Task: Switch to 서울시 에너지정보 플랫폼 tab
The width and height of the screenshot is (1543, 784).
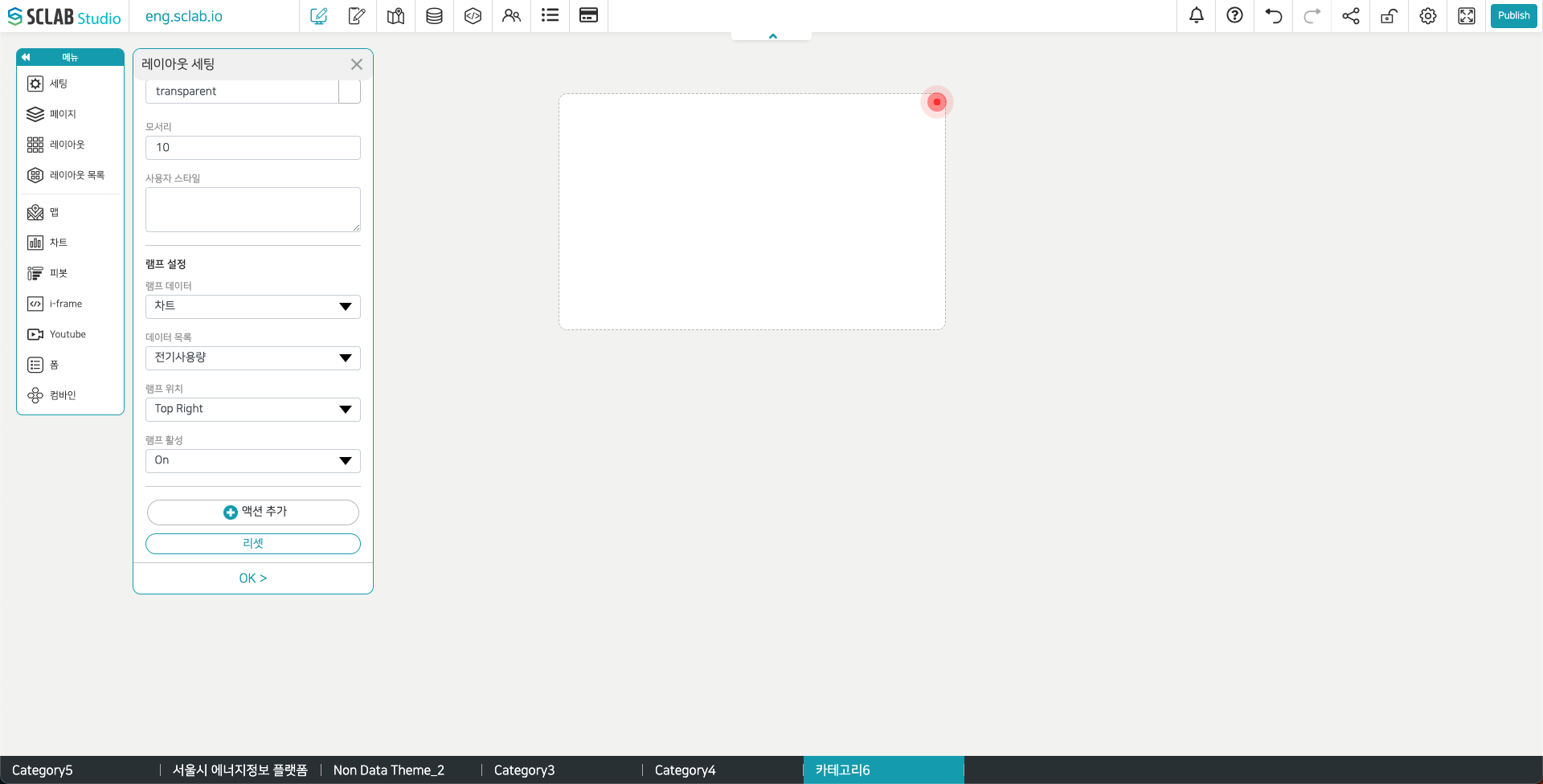Action: pyautogui.click(x=240, y=770)
